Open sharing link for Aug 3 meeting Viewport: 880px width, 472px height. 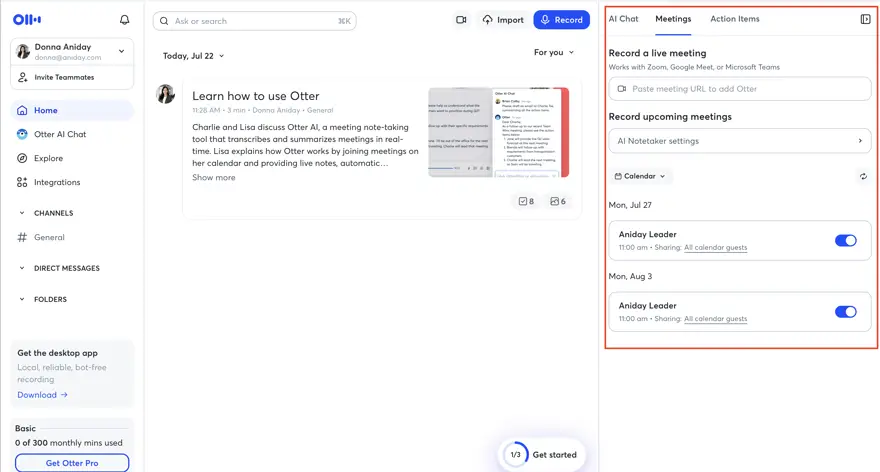(x=716, y=319)
